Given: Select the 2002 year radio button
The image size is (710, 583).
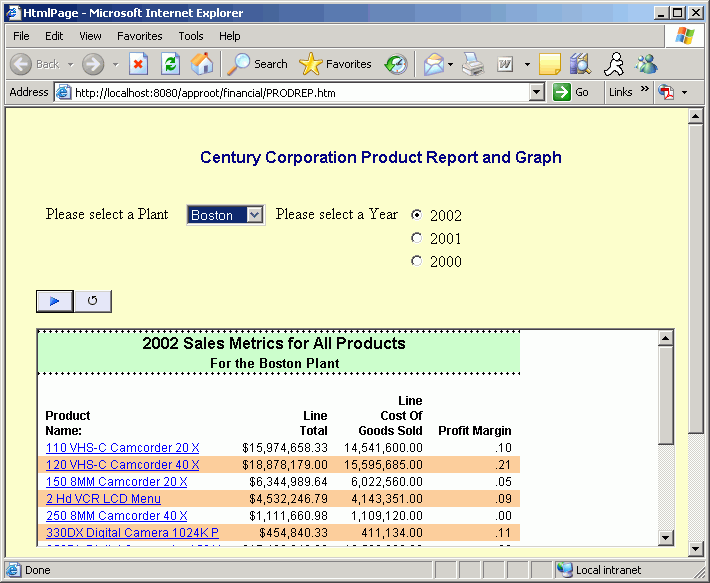Looking at the screenshot, I should pyautogui.click(x=416, y=215).
